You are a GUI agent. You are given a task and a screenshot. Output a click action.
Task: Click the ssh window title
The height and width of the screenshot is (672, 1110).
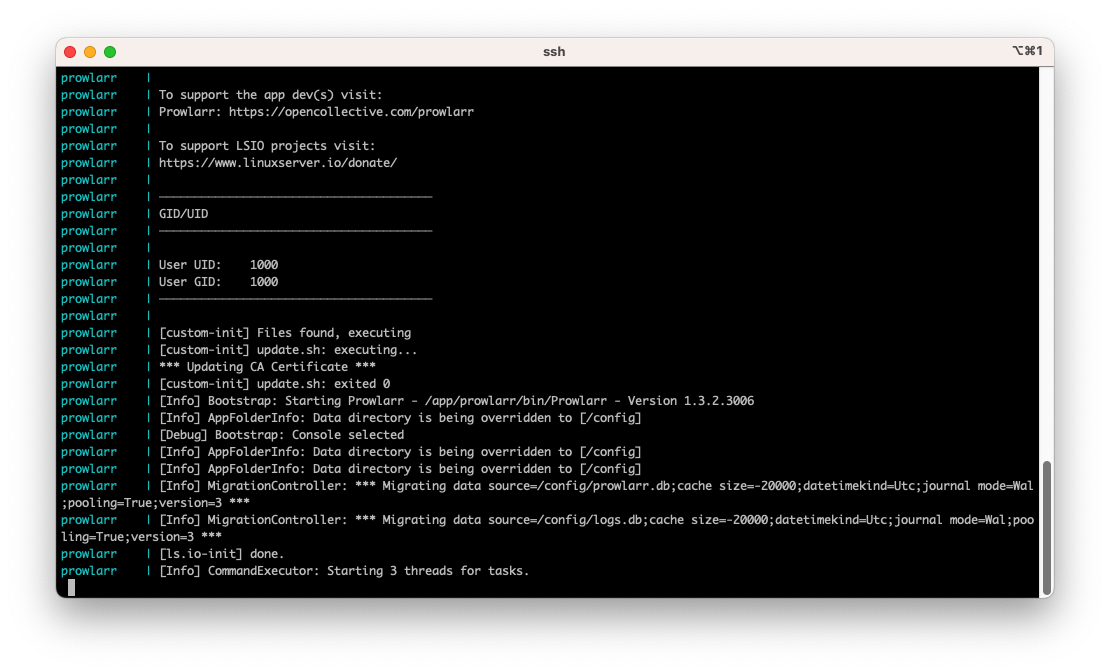click(554, 52)
